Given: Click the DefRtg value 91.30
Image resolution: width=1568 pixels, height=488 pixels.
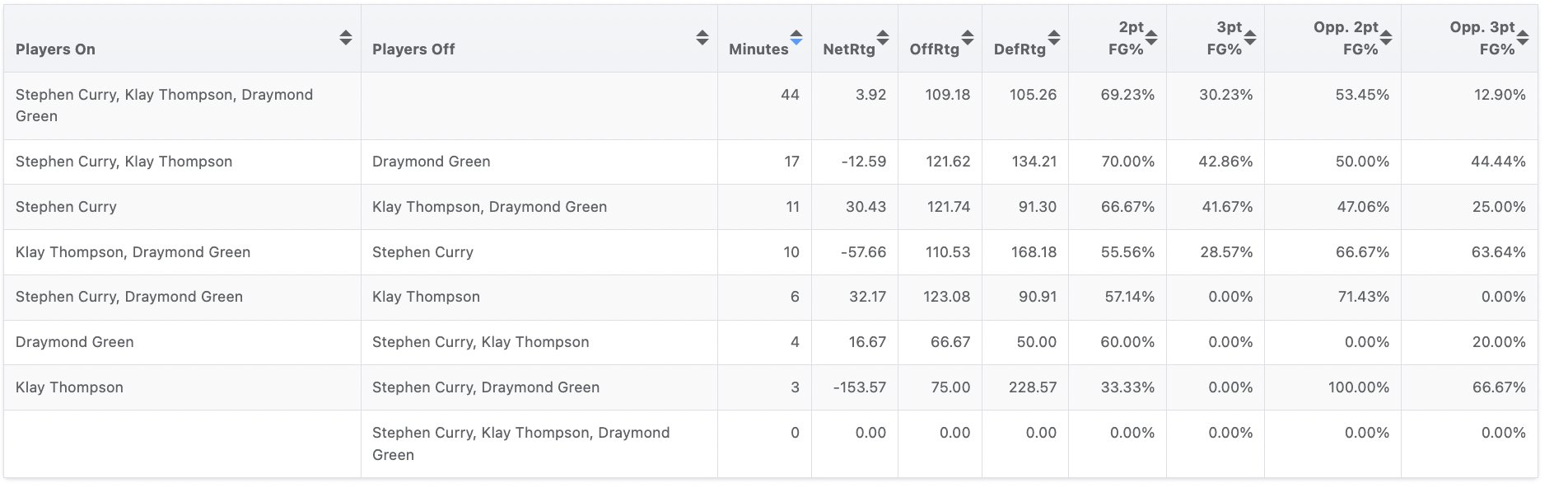Looking at the screenshot, I should tap(1038, 207).
